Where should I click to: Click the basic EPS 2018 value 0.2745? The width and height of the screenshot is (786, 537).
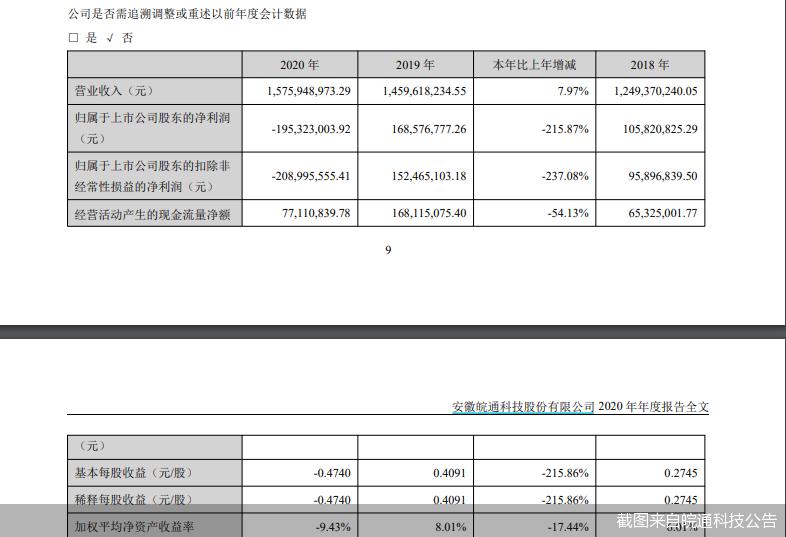click(x=681, y=473)
